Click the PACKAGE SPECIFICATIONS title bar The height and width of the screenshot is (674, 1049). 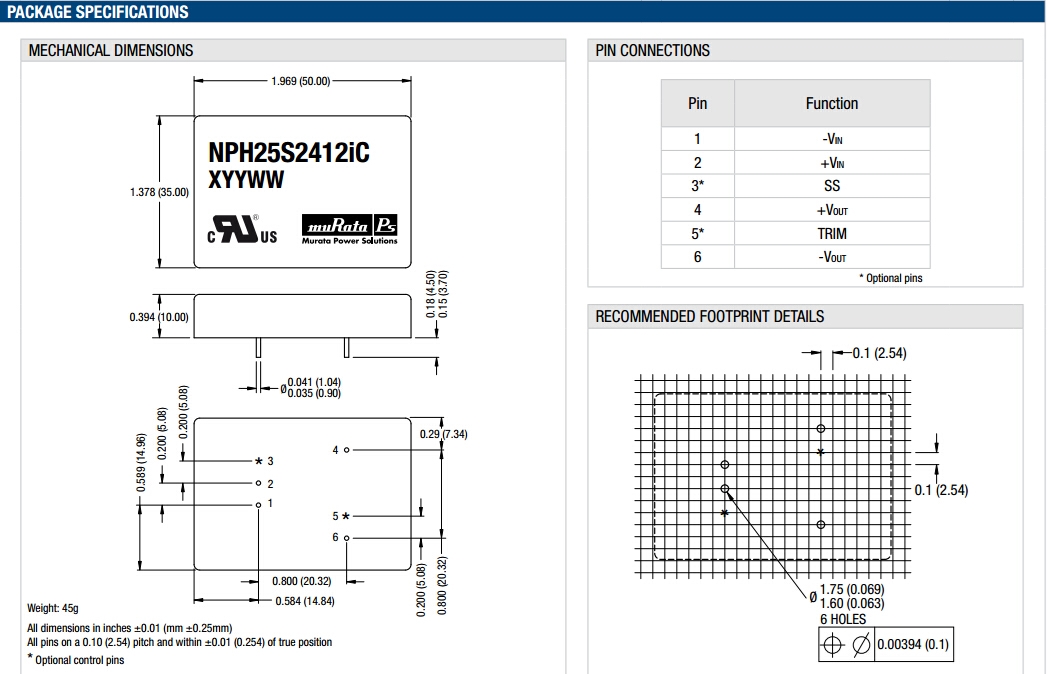click(97, 12)
